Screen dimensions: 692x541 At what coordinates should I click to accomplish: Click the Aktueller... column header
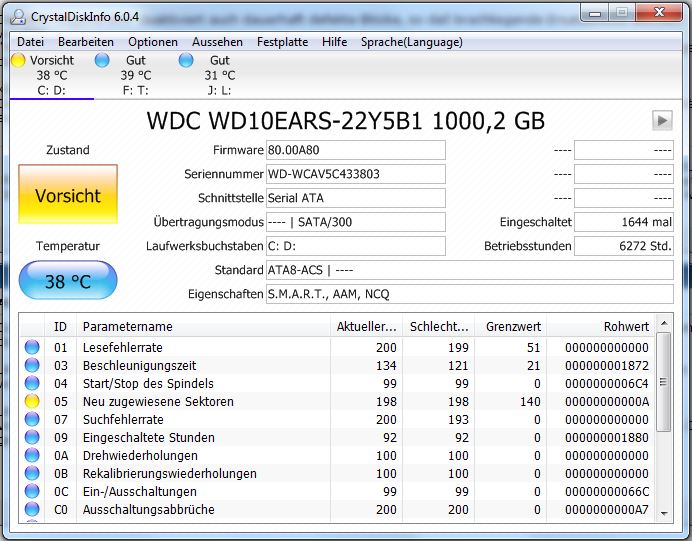point(366,327)
